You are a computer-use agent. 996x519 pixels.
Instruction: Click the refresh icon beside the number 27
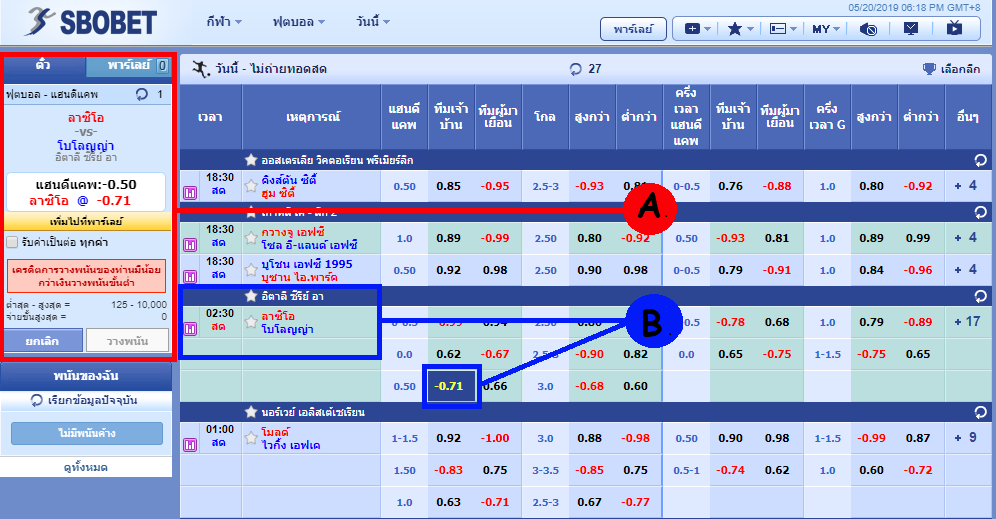pos(575,69)
